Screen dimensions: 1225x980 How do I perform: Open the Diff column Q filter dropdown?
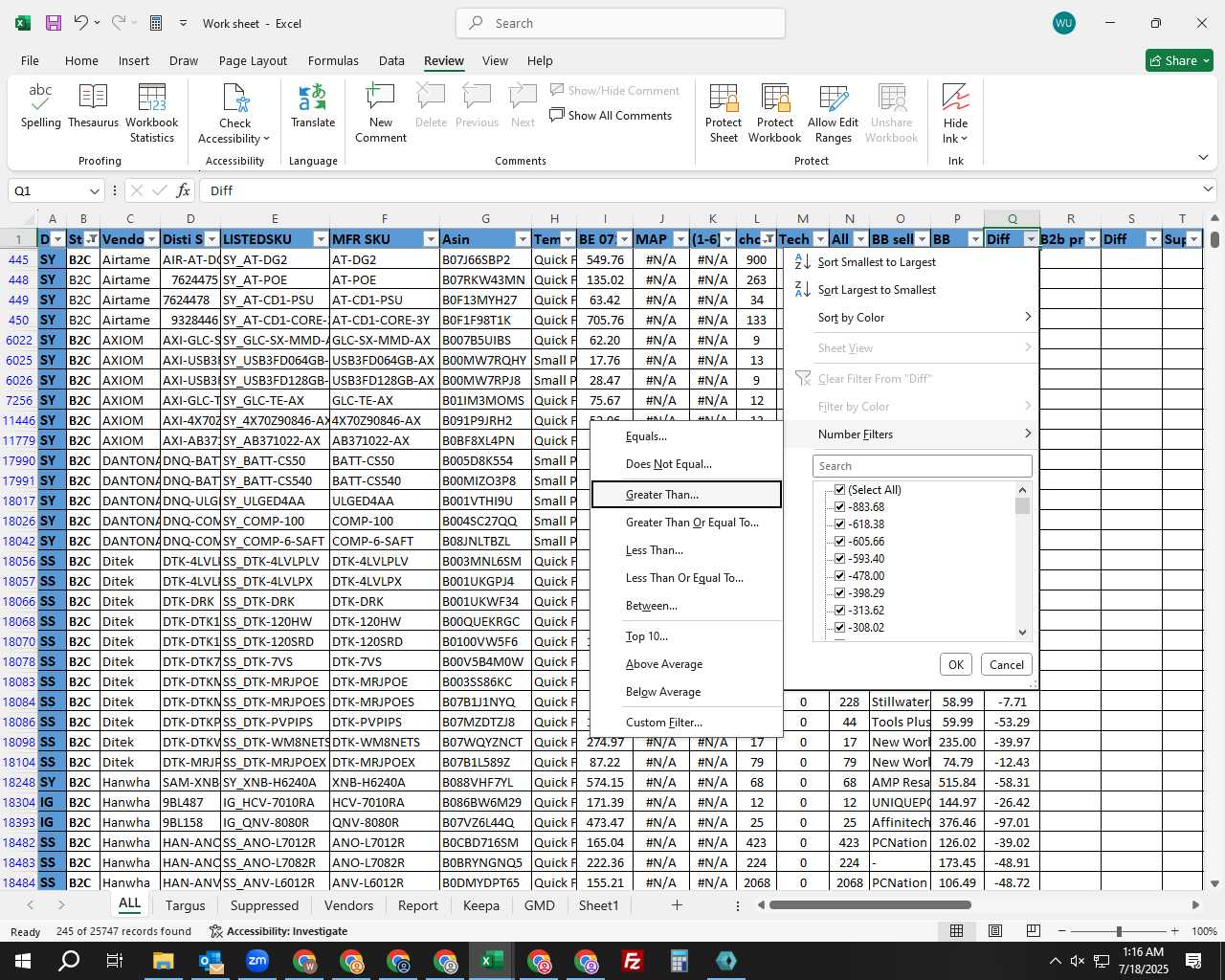(1031, 239)
